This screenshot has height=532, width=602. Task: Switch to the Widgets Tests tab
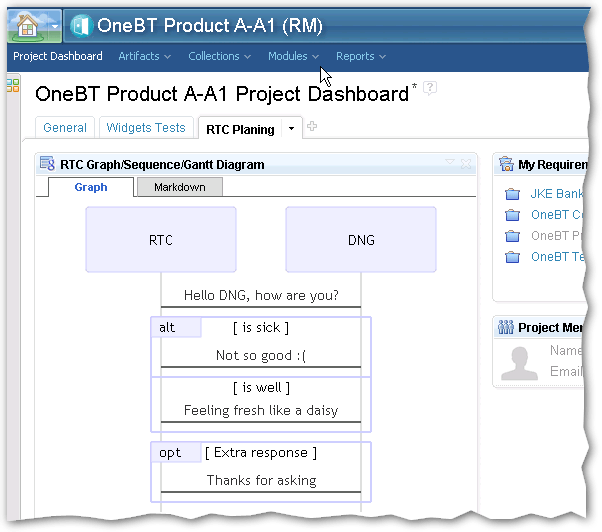146,127
